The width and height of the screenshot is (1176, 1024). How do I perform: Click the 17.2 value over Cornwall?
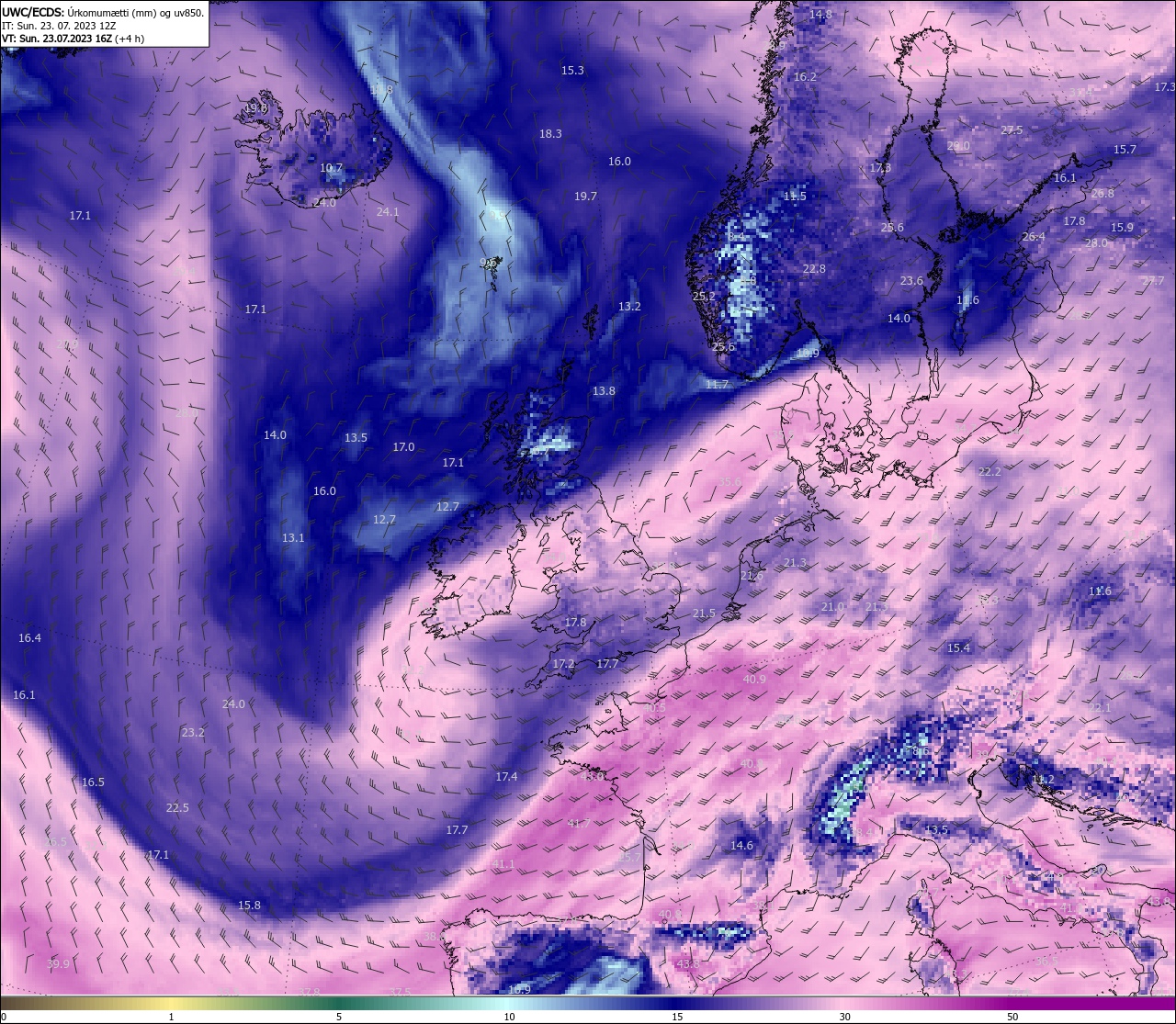click(x=563, y=664)
